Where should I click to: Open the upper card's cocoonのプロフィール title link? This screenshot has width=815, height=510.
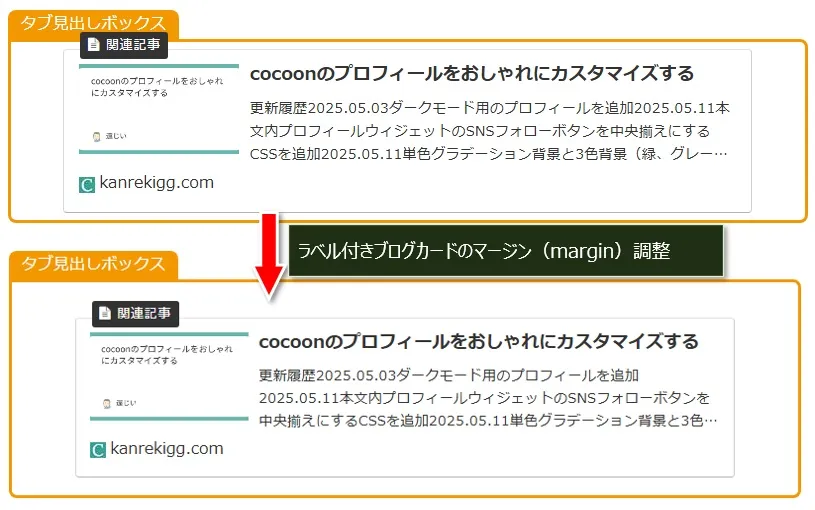(471, 74)
